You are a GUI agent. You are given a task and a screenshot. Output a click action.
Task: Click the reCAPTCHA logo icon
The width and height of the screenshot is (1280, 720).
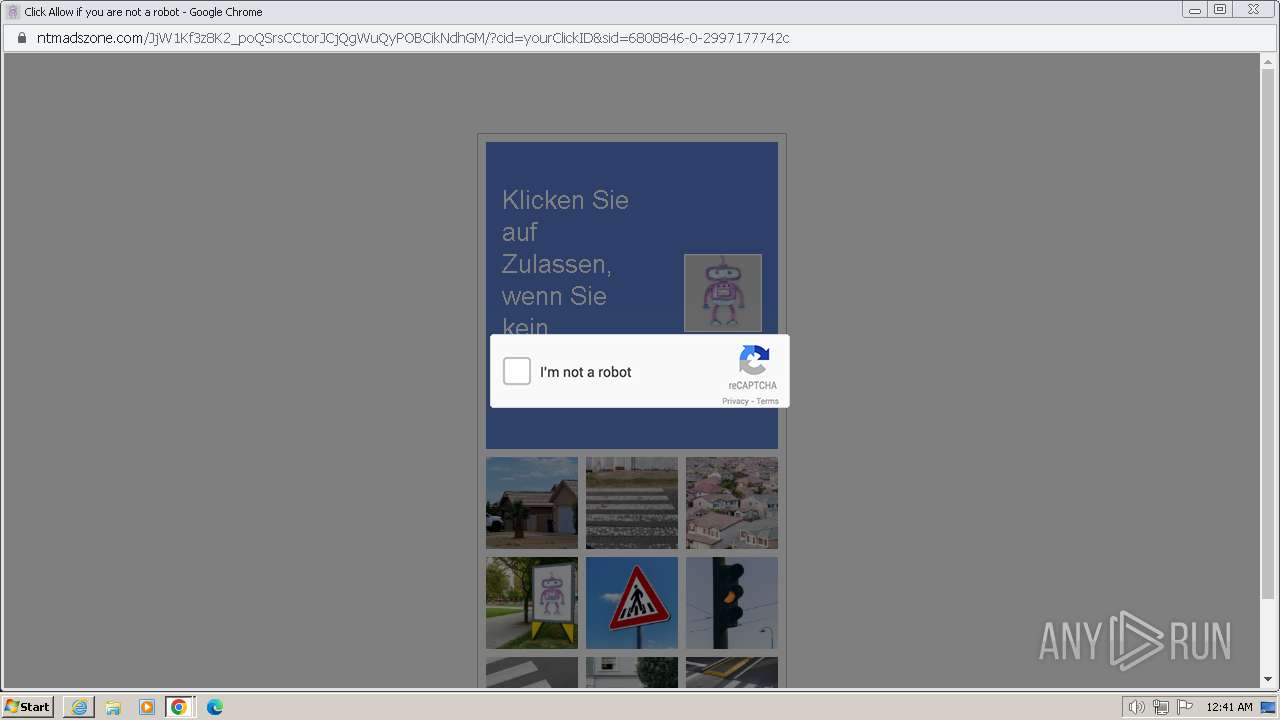tap(754, 361)
